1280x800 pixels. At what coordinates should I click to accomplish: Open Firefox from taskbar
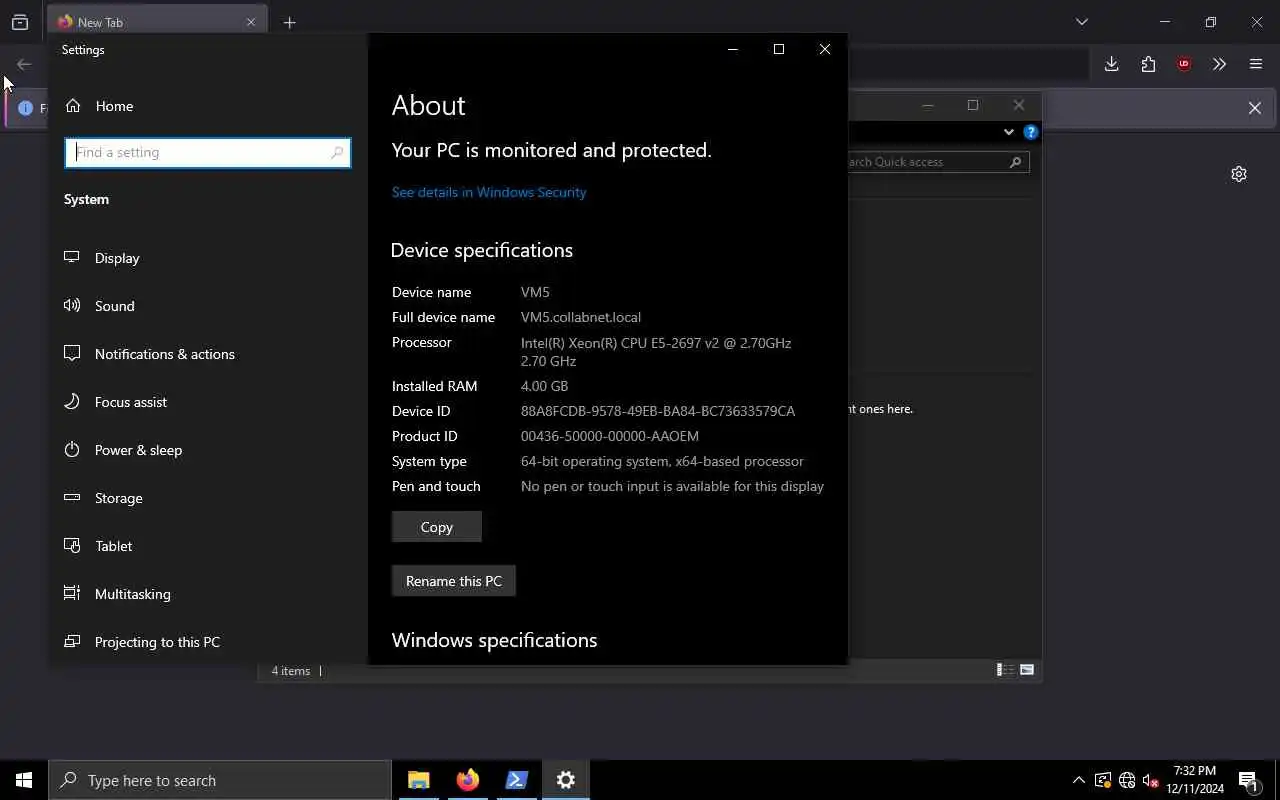point(468,780)
